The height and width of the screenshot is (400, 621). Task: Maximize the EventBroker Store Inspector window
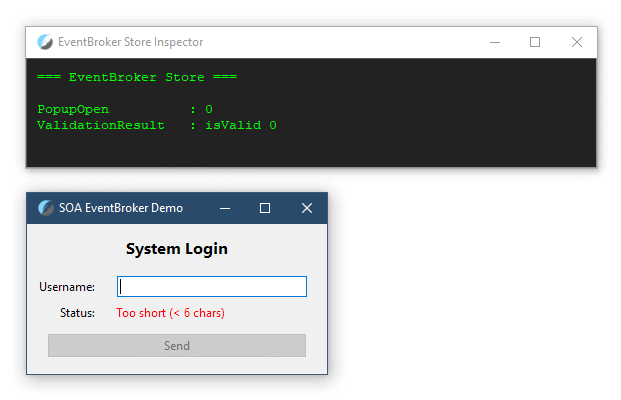point(535,42)
